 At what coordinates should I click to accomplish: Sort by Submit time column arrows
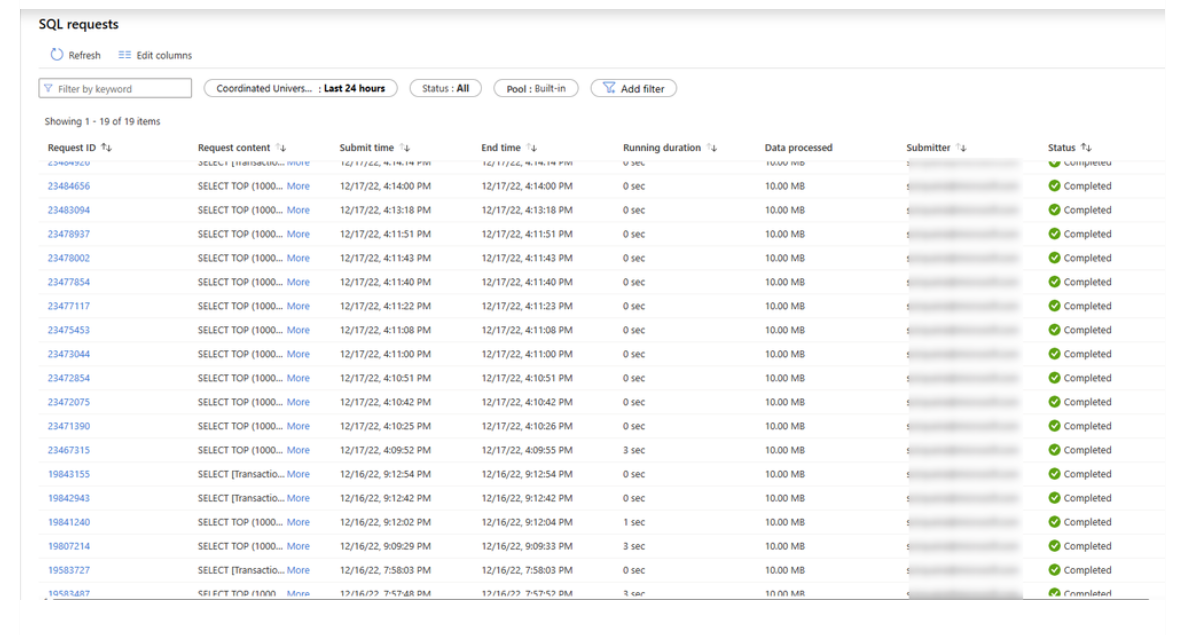point(405,148)
